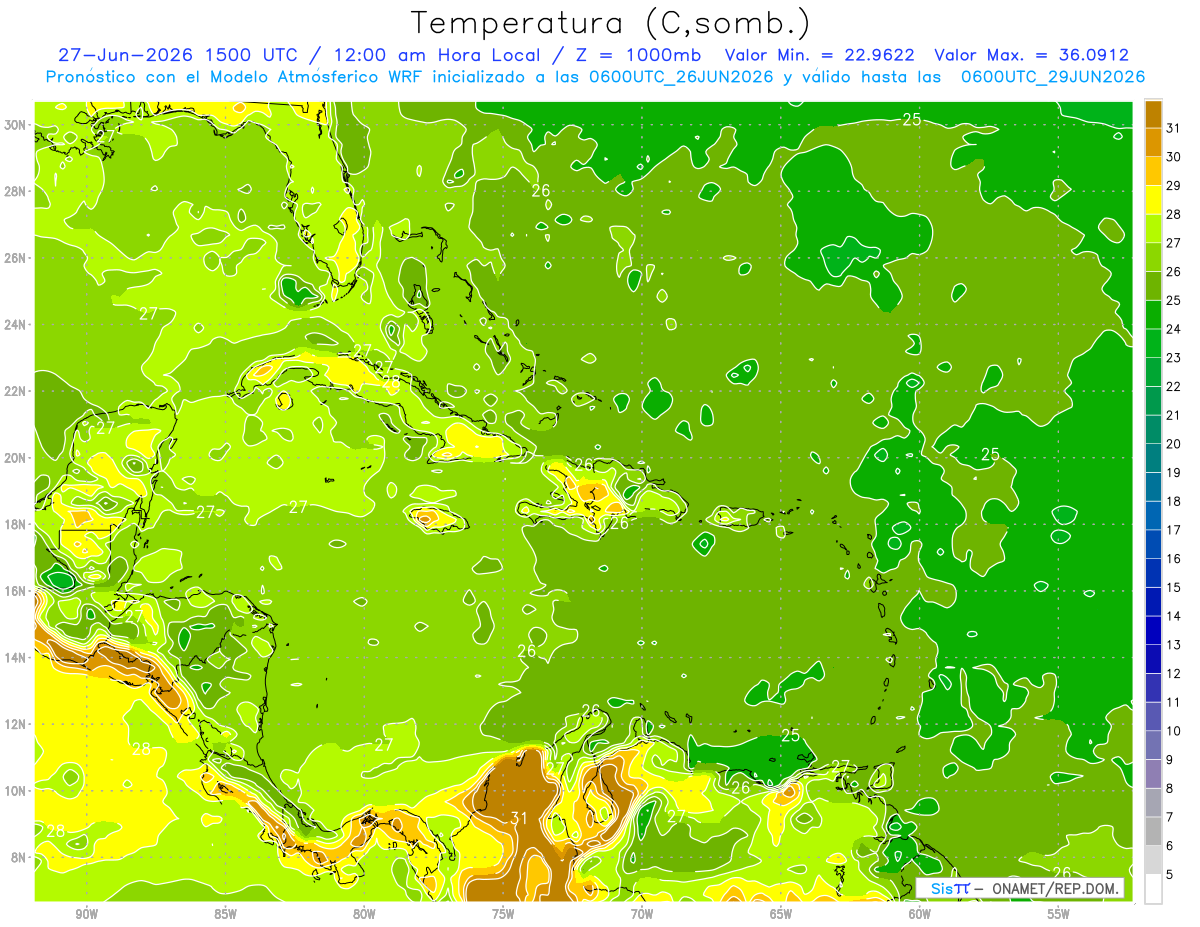Click the 65W longitude axis label

pos(781,914)
